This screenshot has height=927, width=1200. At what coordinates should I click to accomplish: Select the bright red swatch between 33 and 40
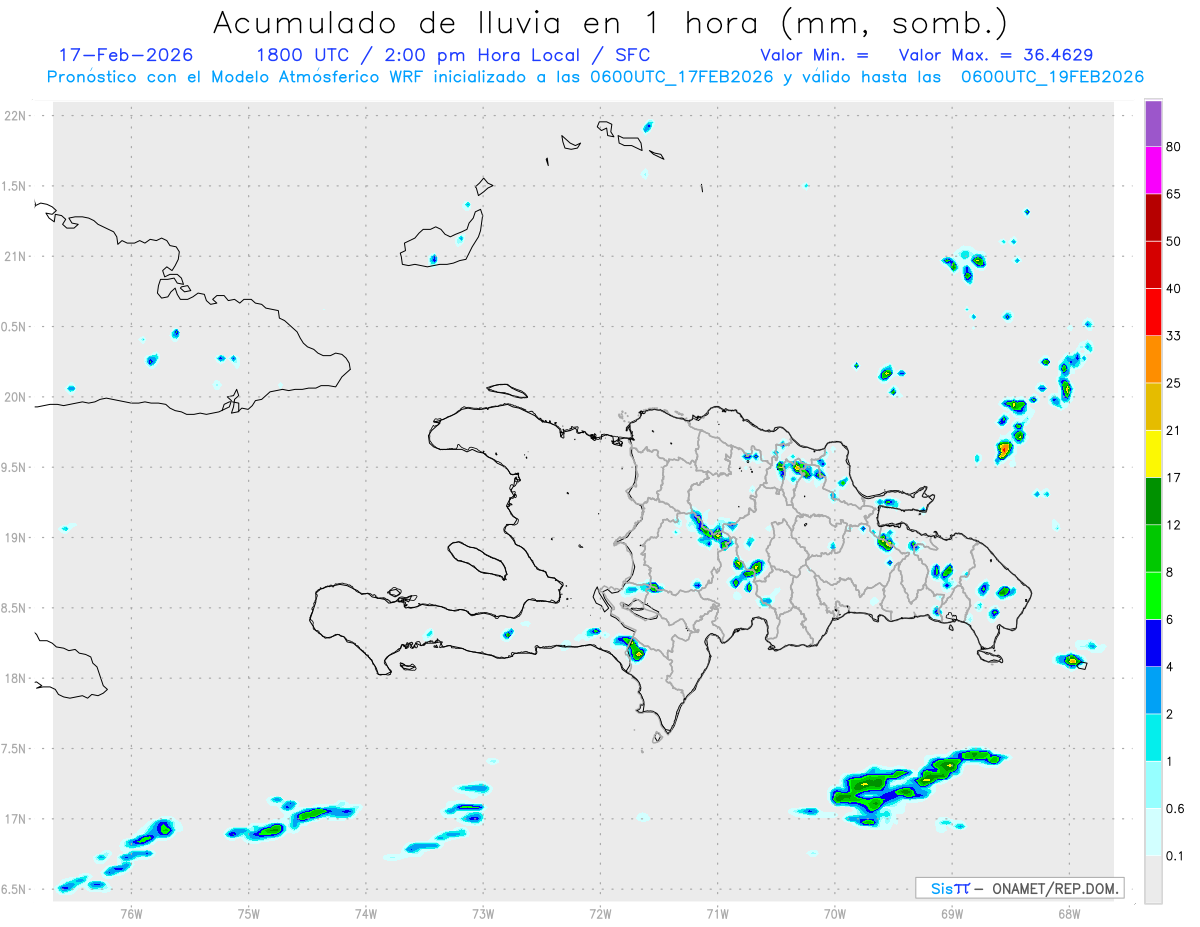1153,312
